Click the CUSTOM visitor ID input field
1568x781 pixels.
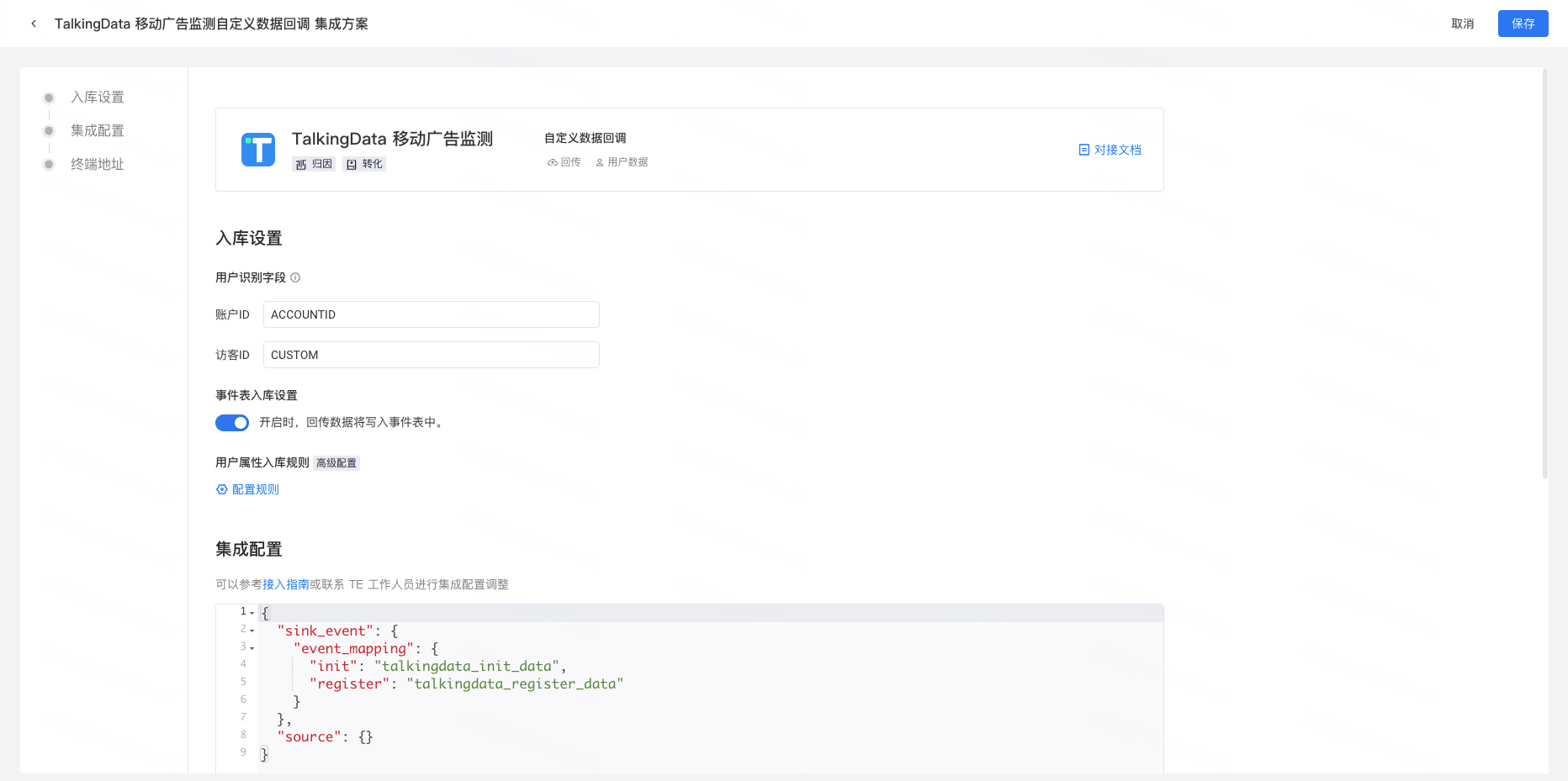pos(431,355)
